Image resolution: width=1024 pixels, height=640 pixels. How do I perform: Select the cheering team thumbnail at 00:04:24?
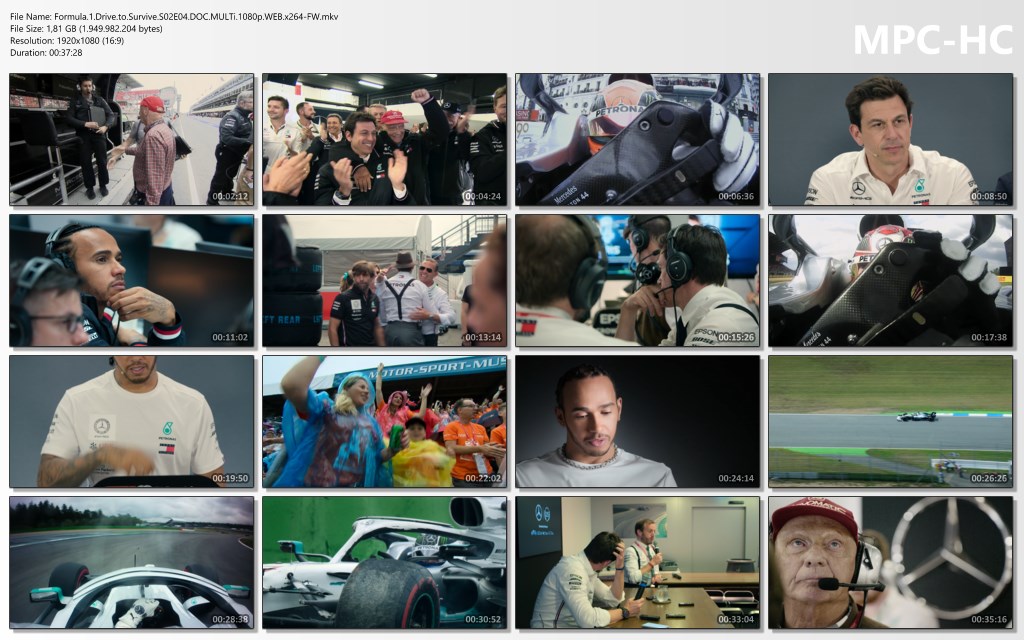pyautogui.click(x=384, y=139)
